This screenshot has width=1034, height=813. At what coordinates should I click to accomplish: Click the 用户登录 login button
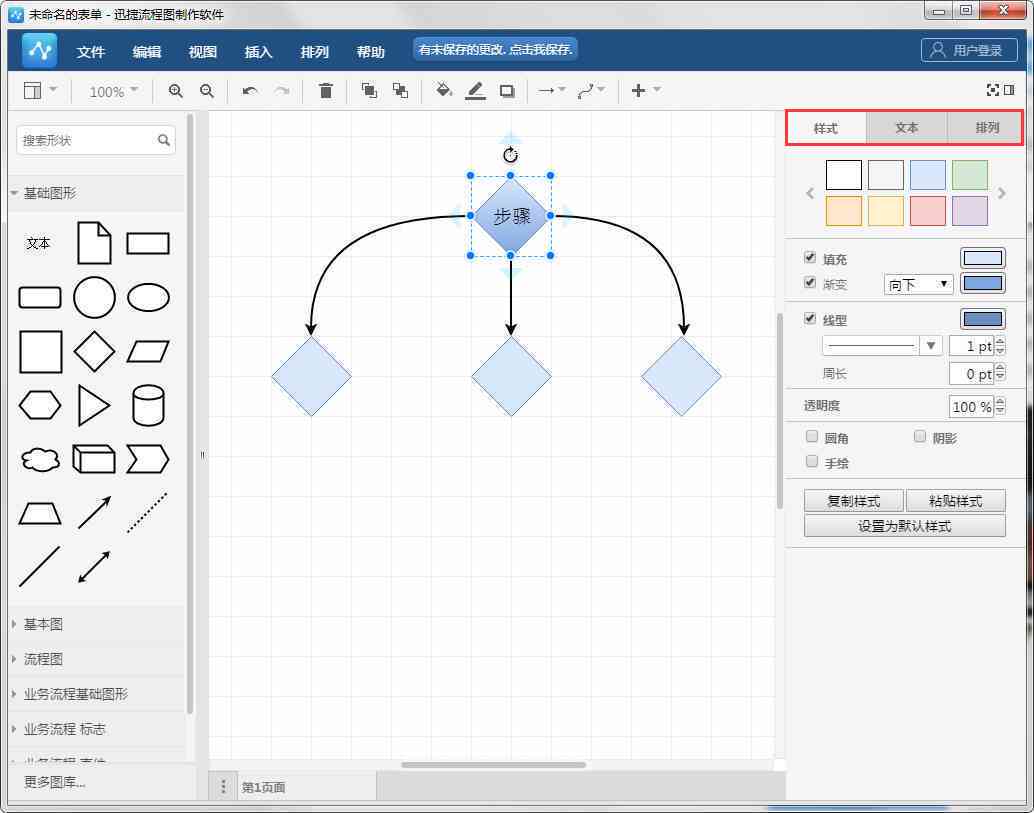coord(969,50)
